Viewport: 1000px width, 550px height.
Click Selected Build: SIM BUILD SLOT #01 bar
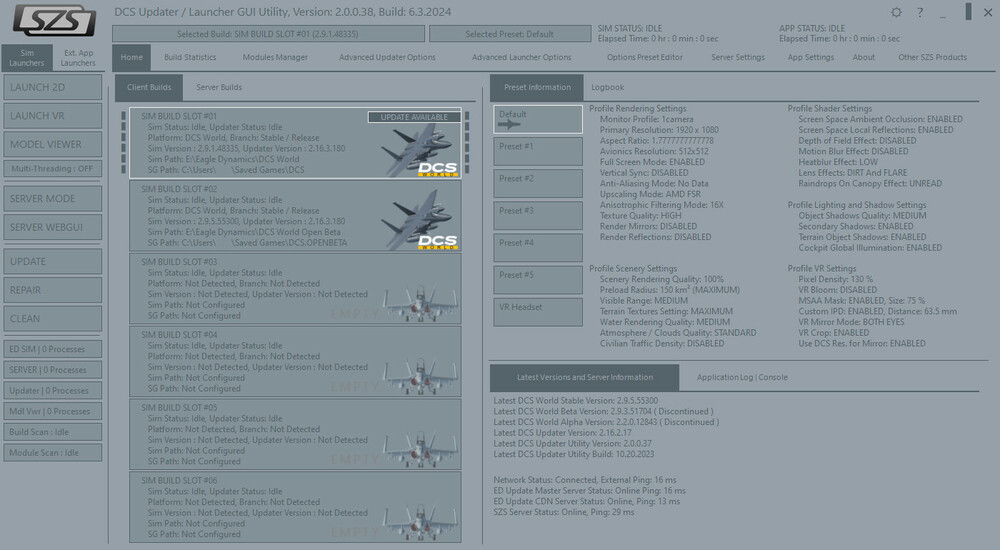point(268,34)
